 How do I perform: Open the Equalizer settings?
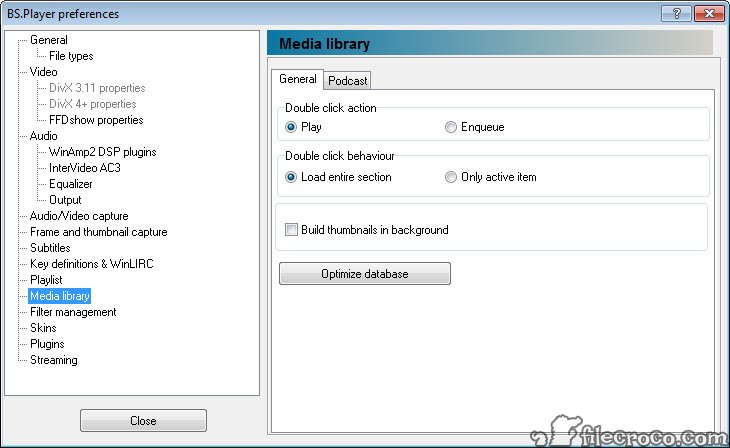click(71, 184)
